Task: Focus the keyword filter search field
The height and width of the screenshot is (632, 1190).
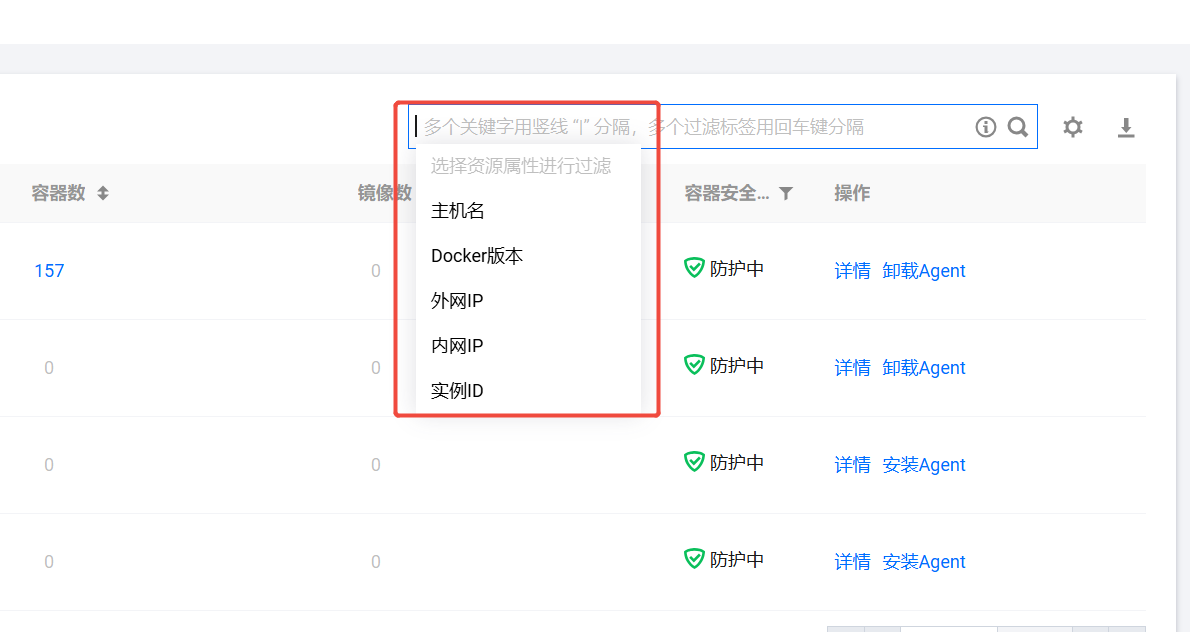Action: coord(690,127)
